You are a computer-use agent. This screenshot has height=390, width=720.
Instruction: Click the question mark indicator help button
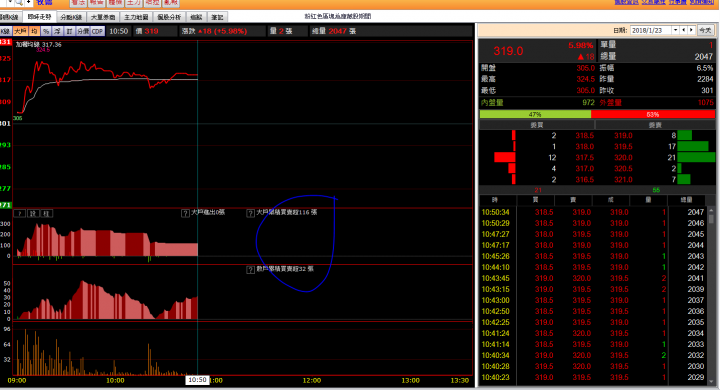tap(20, 213)
